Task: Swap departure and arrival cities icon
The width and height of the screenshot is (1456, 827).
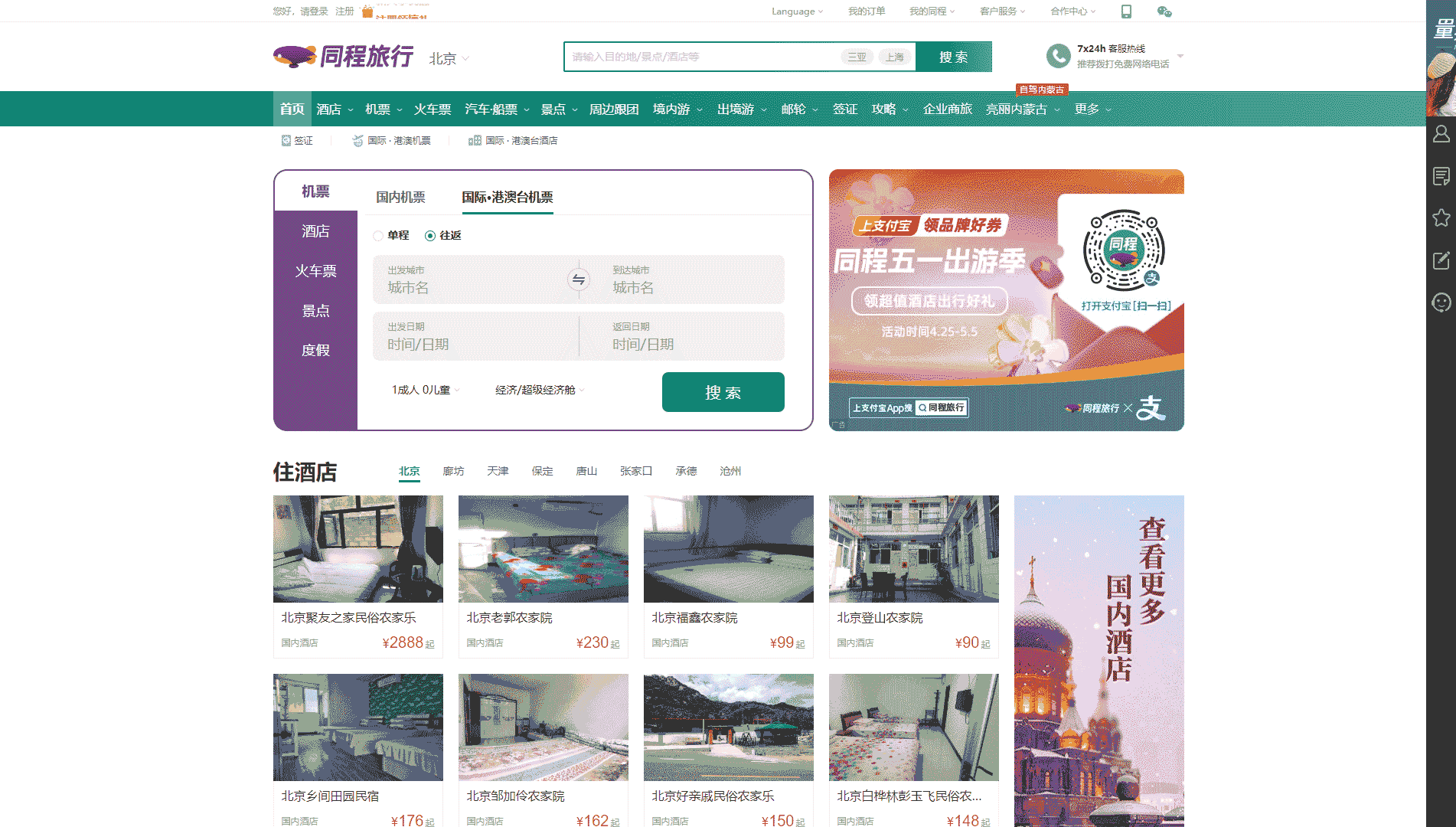Action: (579, 279)
